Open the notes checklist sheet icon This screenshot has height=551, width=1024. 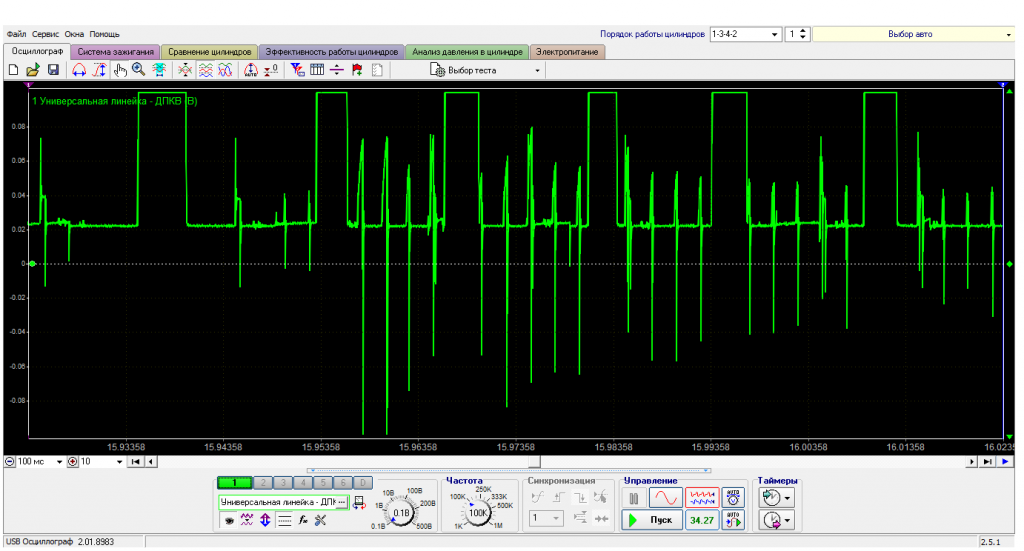pyautogui.click(x=377, y=70)
